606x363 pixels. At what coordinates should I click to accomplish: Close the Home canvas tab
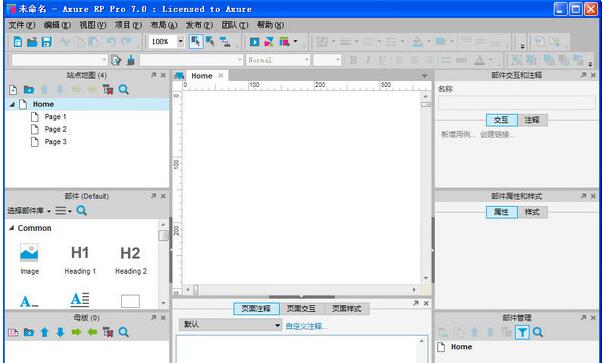(221, 75)
